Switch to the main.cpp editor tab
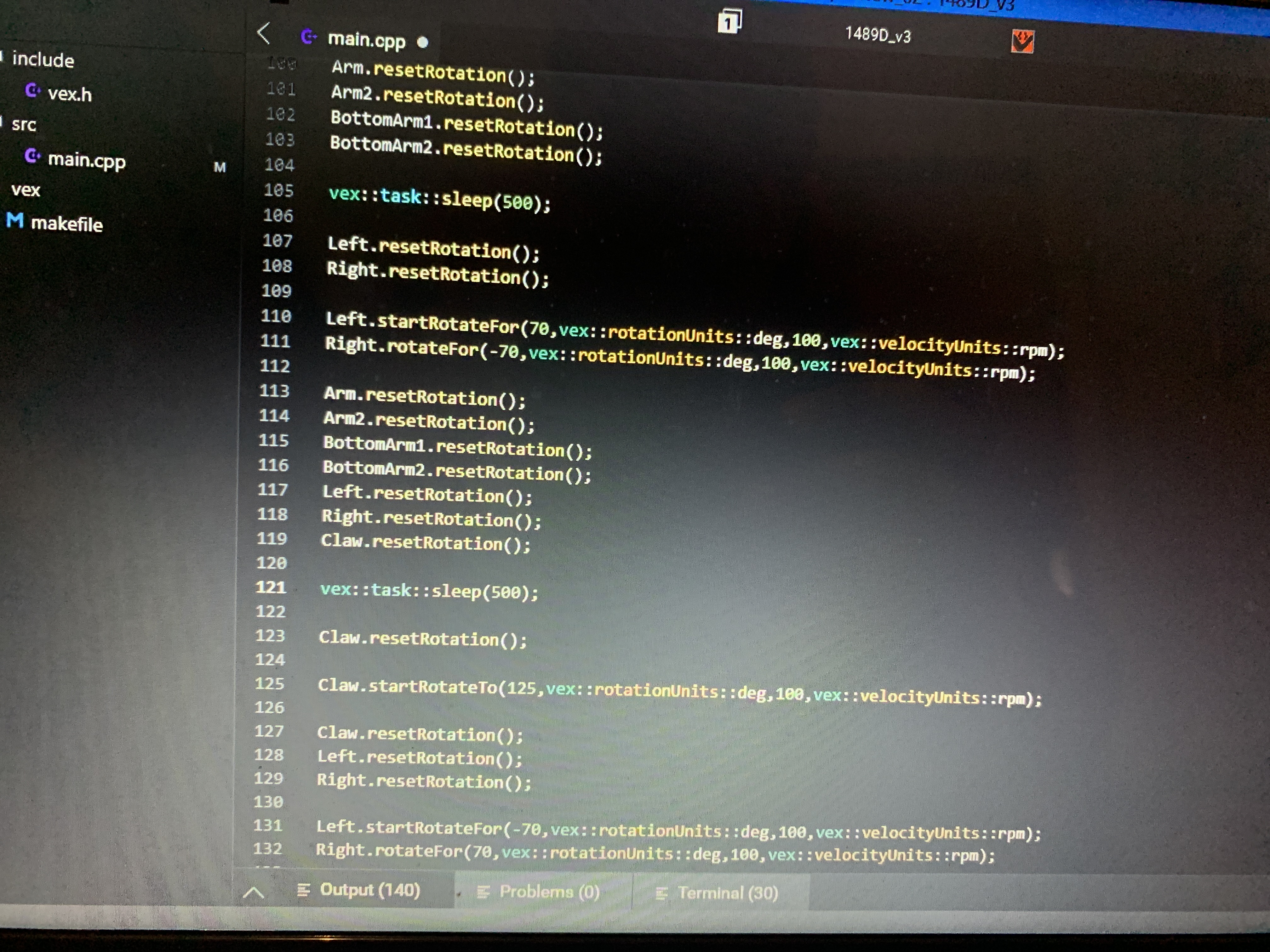 pyautogui.click(x=366, y=40)
